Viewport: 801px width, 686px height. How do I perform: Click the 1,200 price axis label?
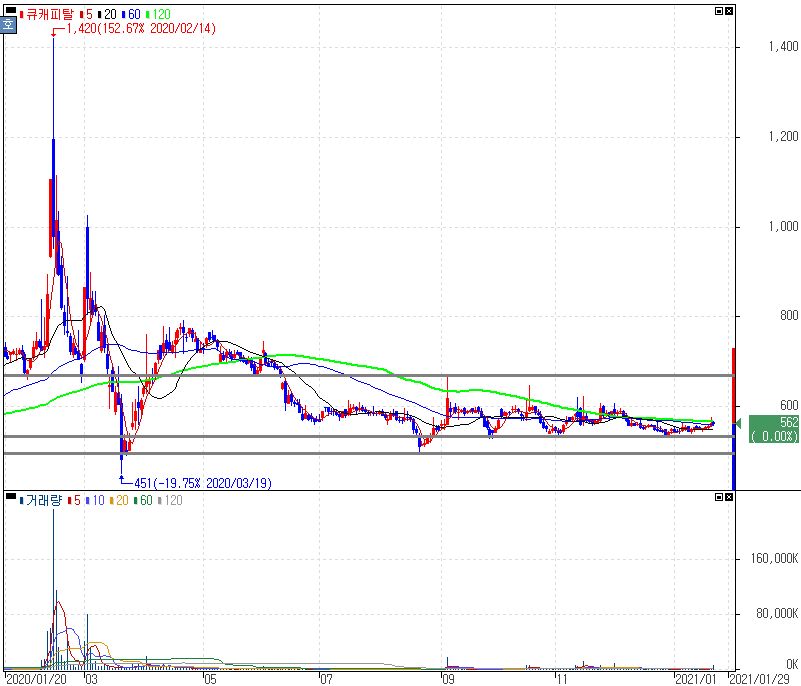pyautogui.click(x=783, y=136)
